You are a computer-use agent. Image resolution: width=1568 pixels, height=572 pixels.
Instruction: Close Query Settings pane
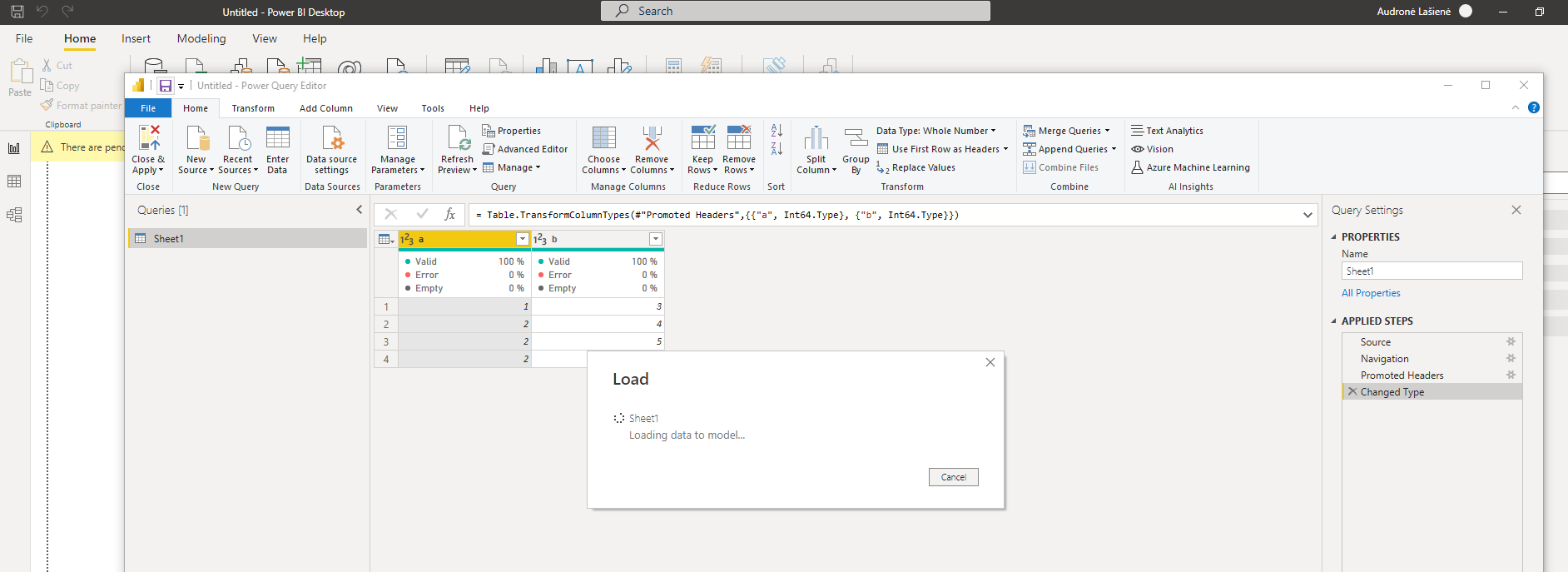pos(1516,210)
